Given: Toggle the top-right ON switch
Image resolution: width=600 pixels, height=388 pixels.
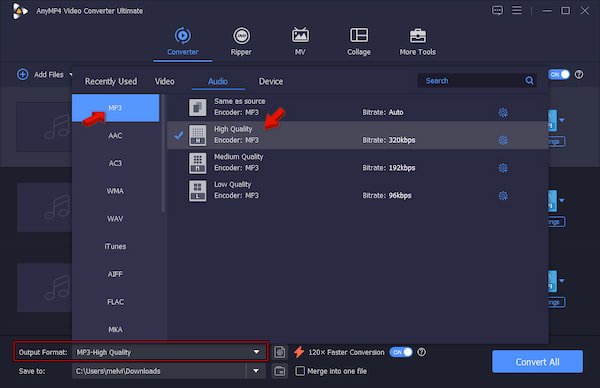Looking at the screenshot, I should tap(559, 74).
